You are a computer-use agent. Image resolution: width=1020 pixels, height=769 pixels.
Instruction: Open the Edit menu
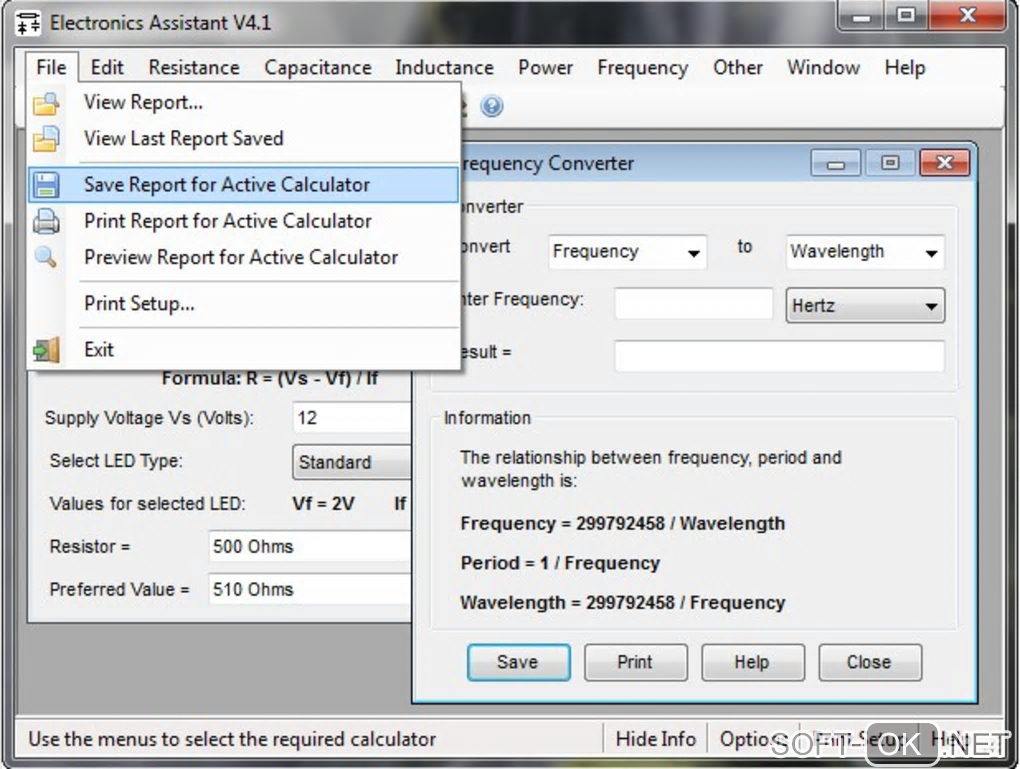(x=107, y=67)
